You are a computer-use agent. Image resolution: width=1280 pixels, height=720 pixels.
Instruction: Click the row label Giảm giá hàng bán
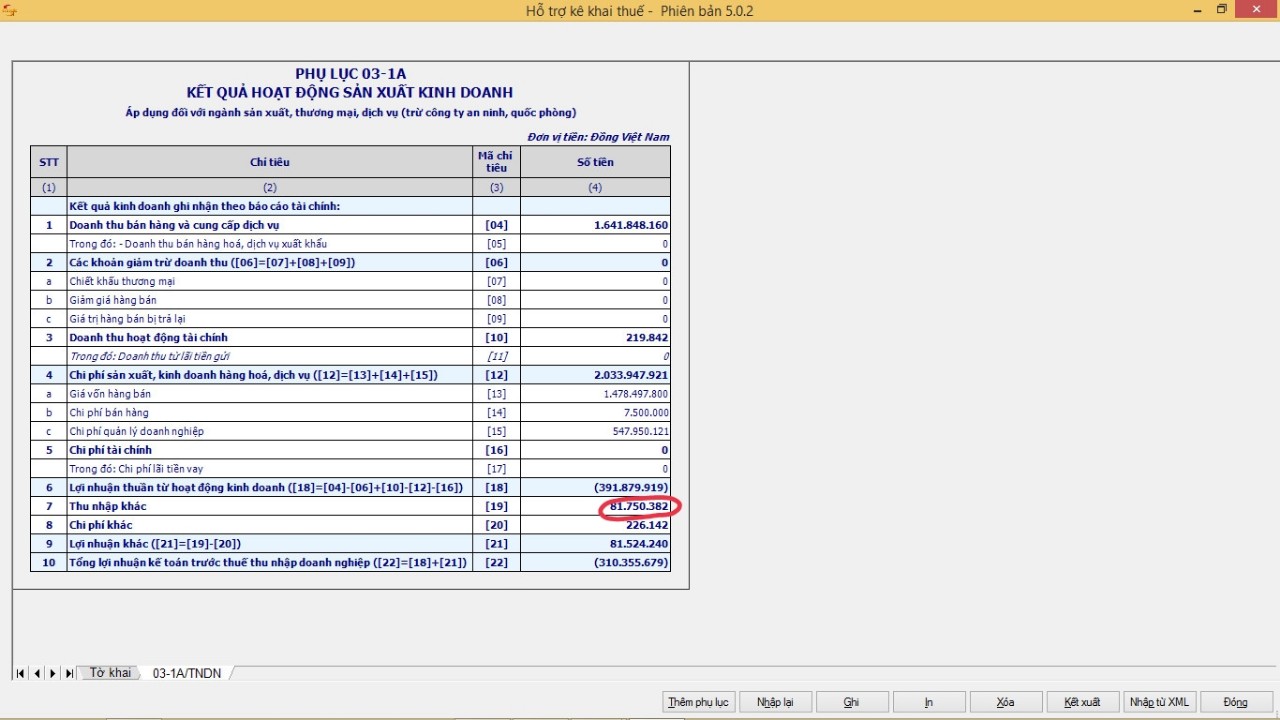(112, 300)
